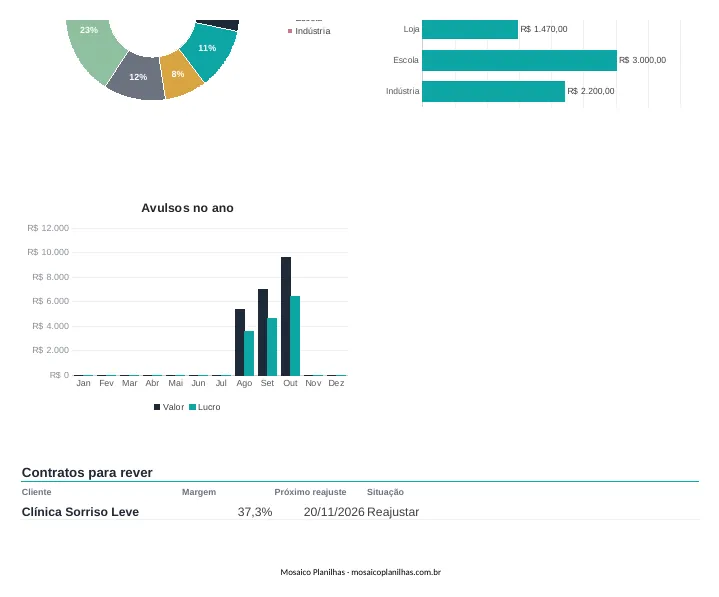Image resolution: width=719 pixels, height=597 pixels.
Task: Click the Escola axis label
Action: 406,60
